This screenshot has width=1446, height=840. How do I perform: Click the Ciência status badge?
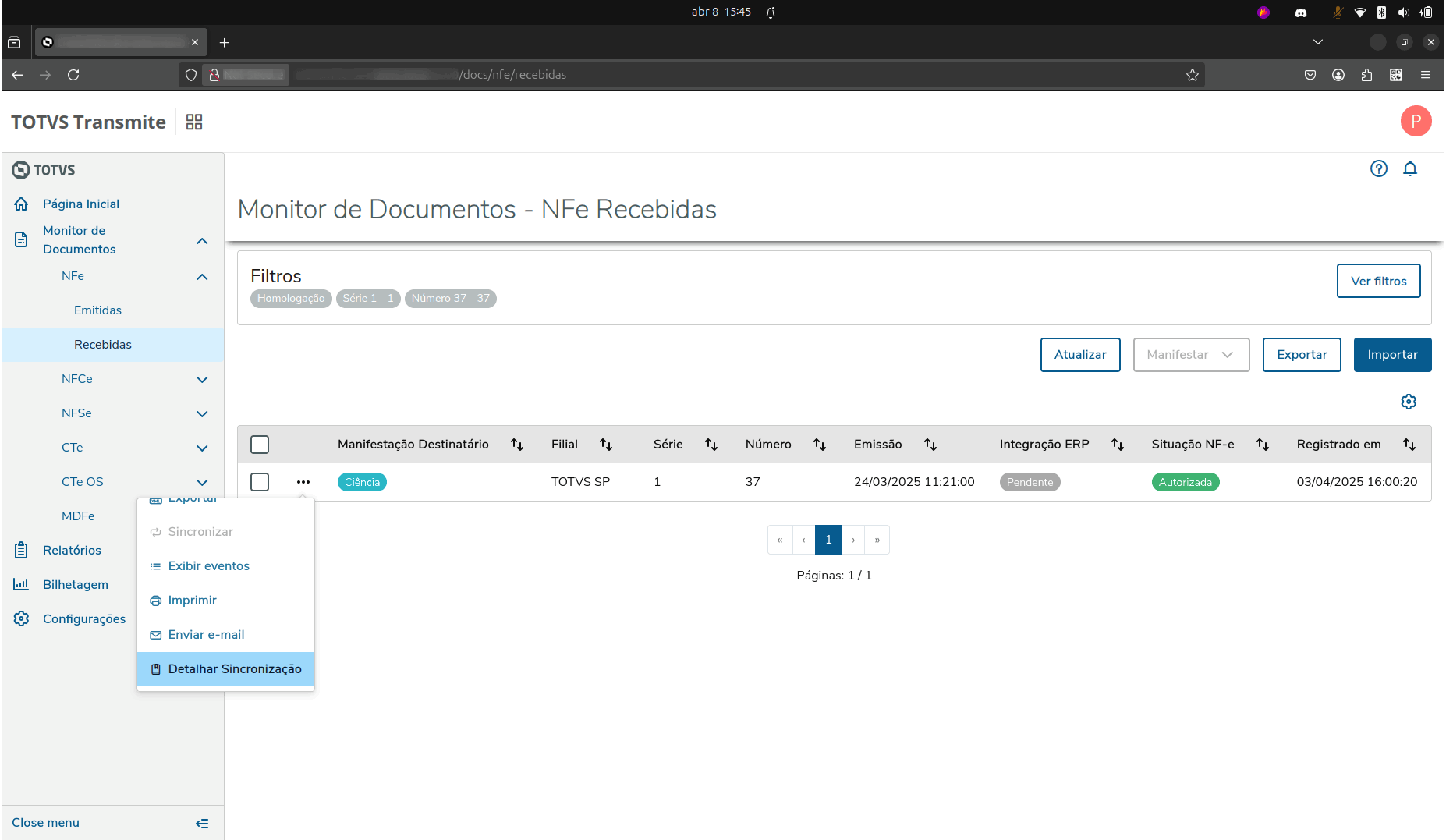point(362,482)
